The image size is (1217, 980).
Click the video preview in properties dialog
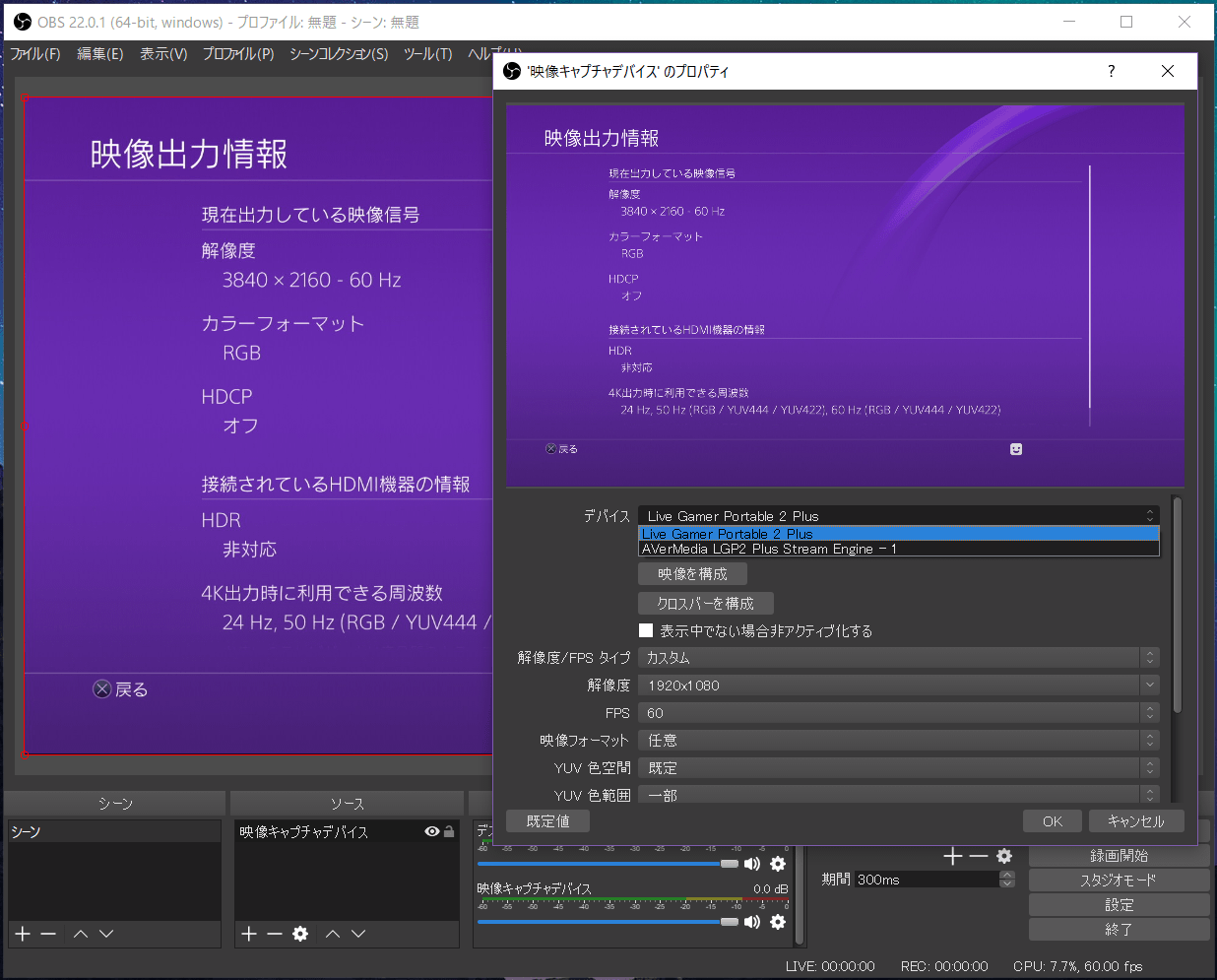pyautogui.click(x=846, y=296)
